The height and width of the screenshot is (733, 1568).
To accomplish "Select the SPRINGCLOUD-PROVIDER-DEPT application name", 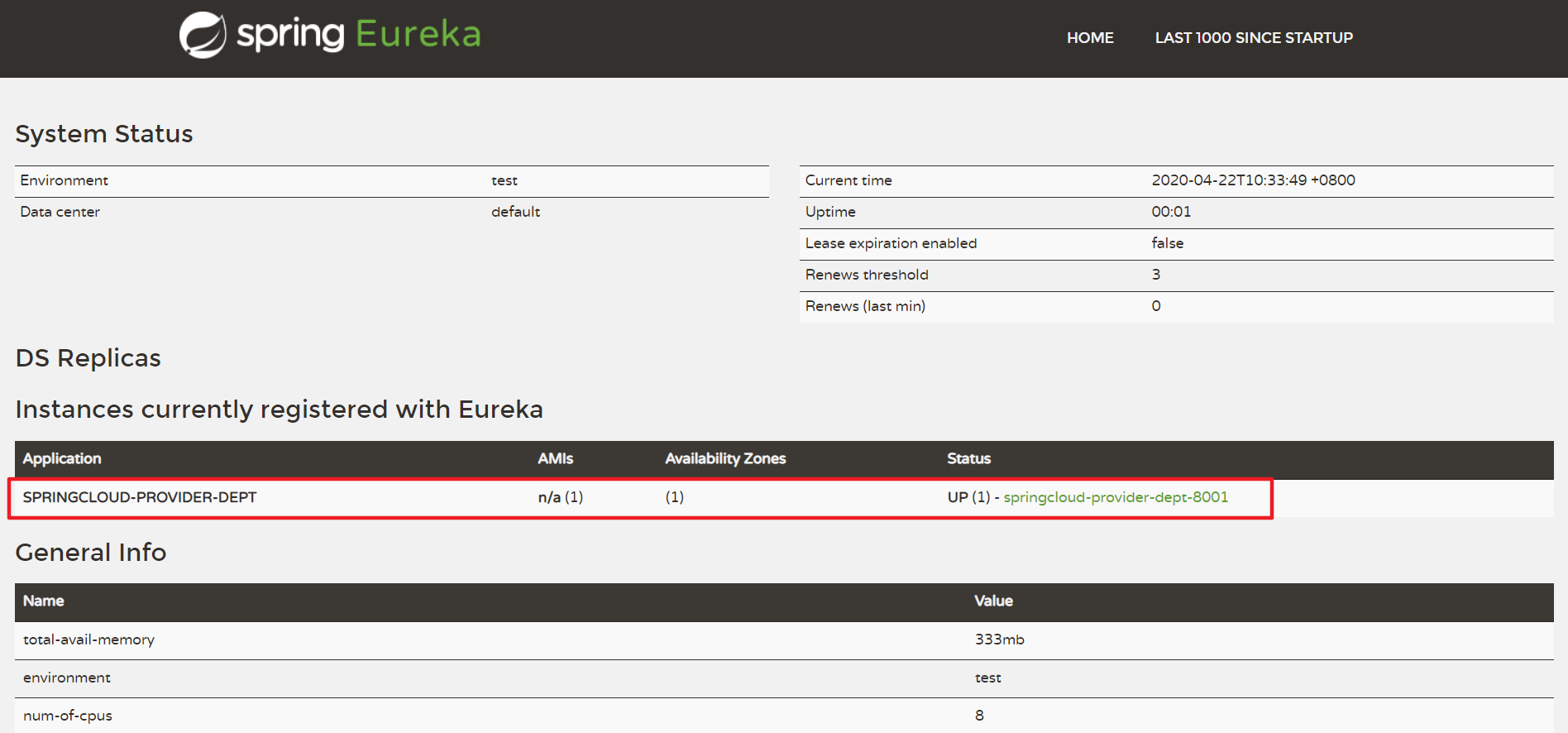I will (x=140, y=497).
